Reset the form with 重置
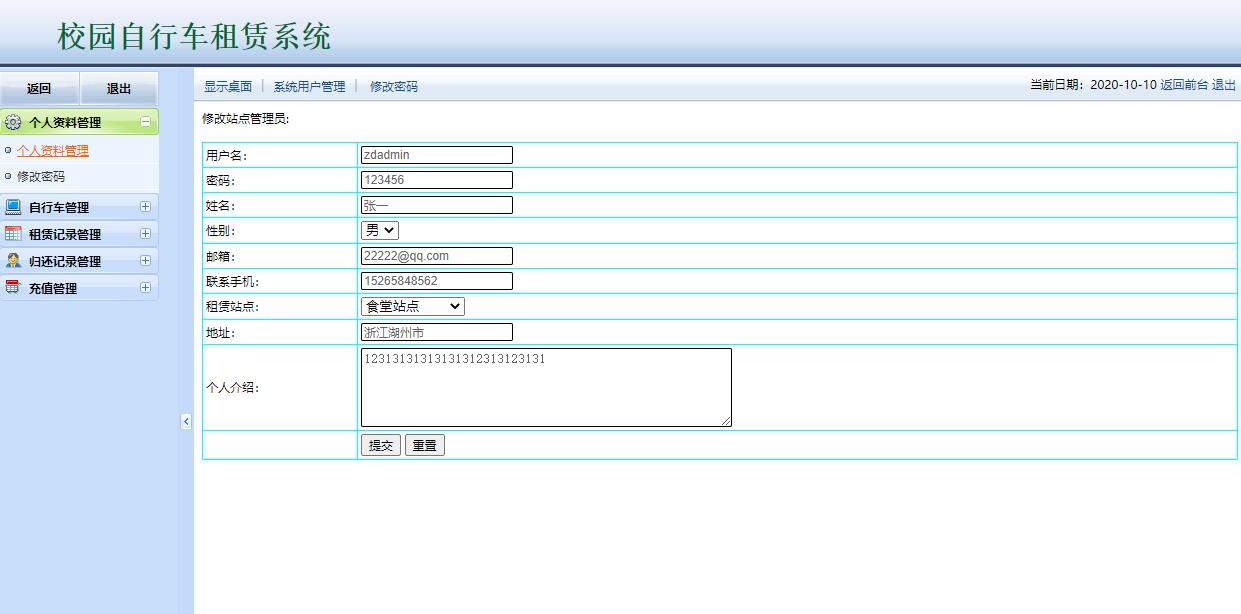The height and width of the screenshot is (614, 1241). tap(425, 446)
